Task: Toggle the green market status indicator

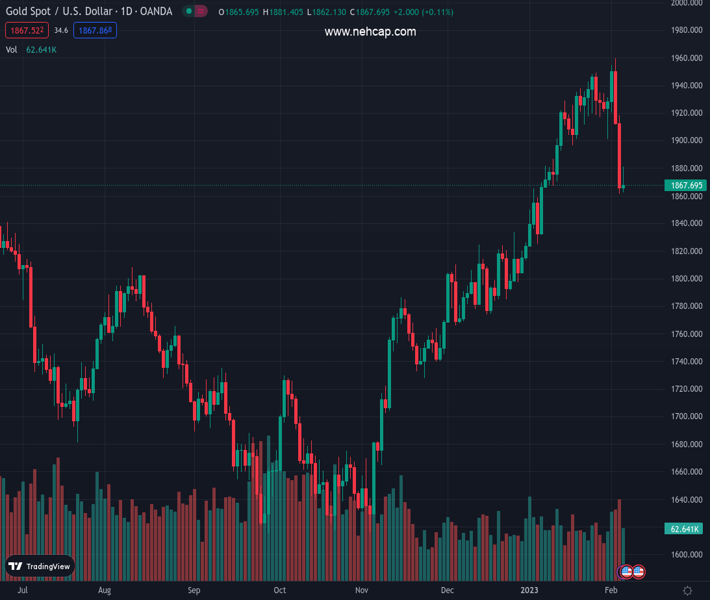Action: pos(188,11)
